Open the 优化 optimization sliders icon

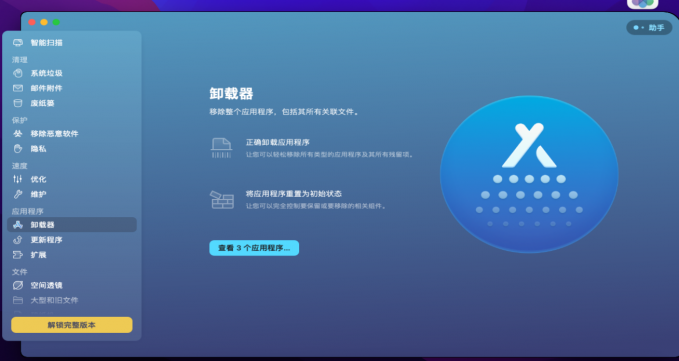coord(18,179)
